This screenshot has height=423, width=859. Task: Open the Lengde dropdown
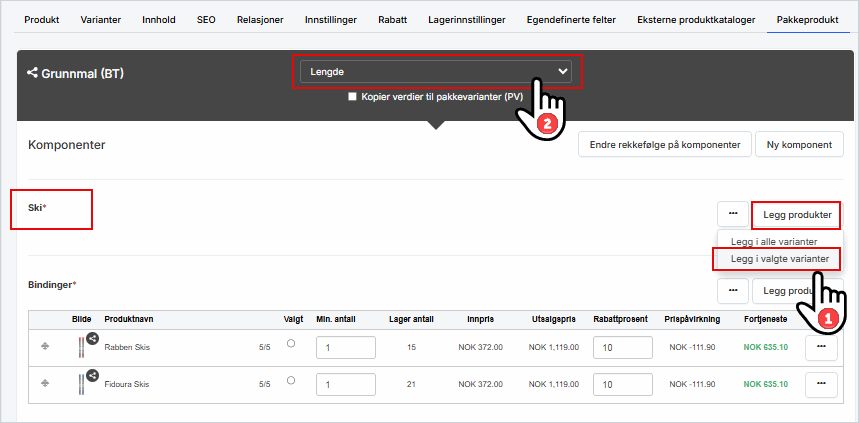pyautogui.click(x=435, y=72)
